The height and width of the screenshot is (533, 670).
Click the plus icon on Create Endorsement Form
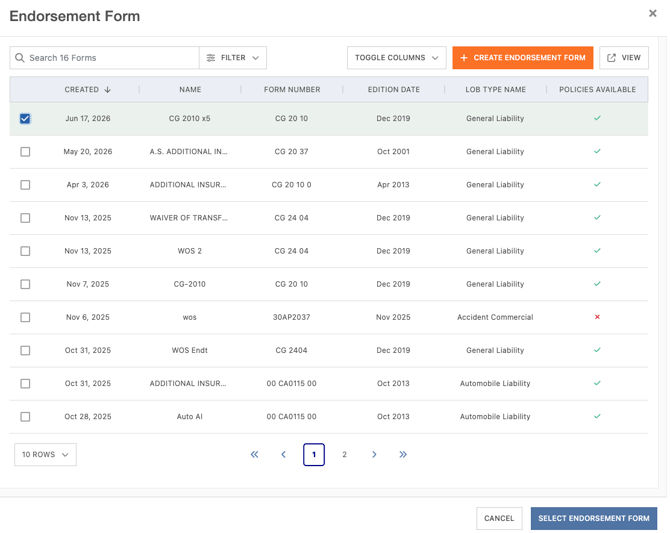464,58
